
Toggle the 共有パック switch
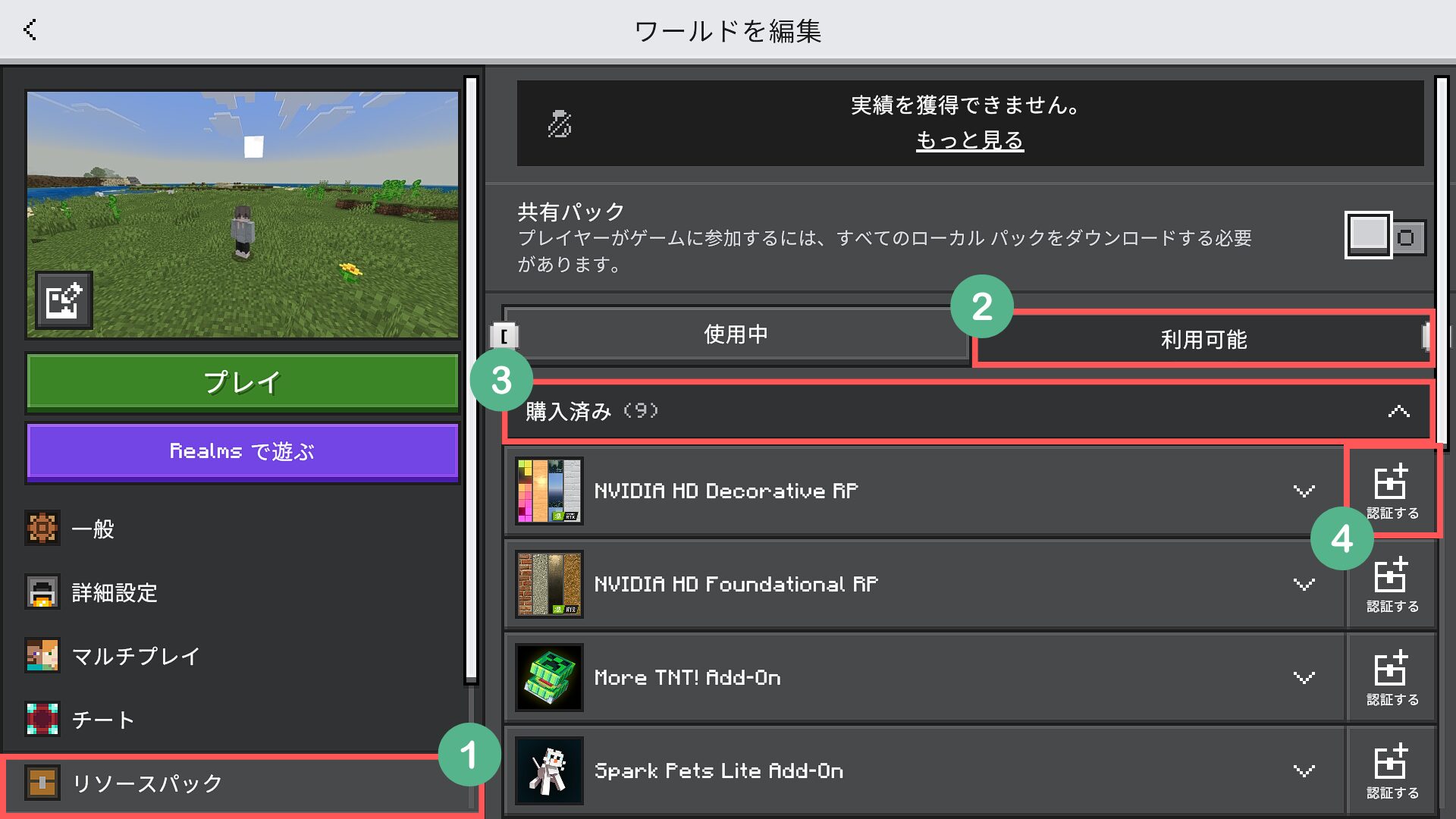1385,236
